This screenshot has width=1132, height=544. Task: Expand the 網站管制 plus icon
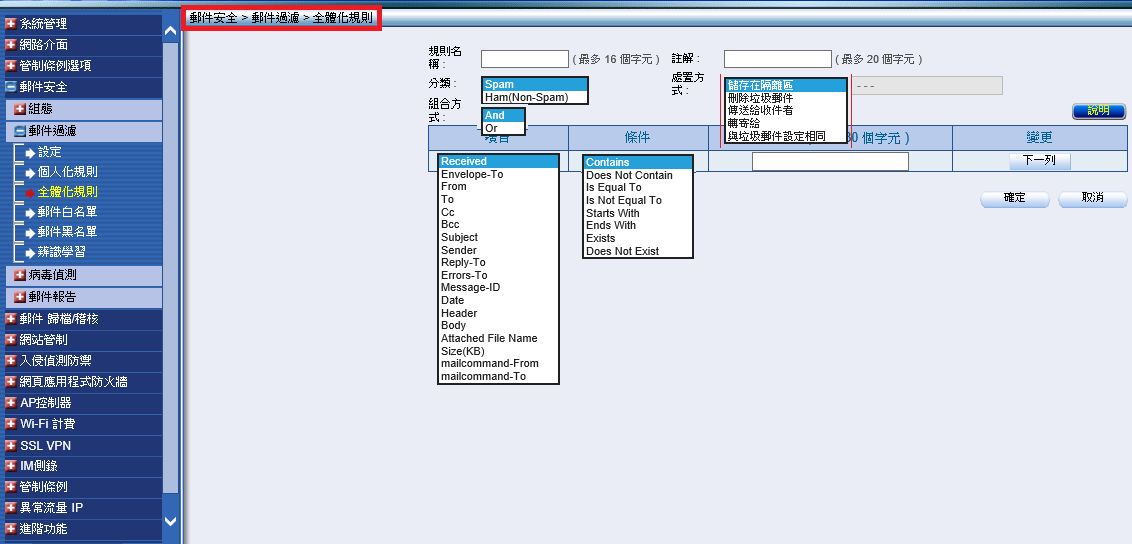click(11, 340)
